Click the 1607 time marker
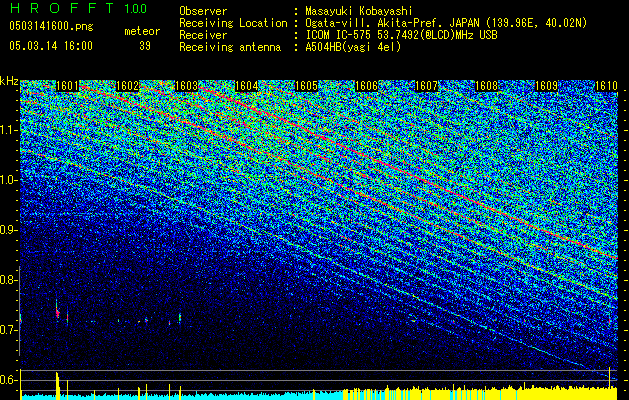Screen dimensions: 629x400 coord(426,86)
